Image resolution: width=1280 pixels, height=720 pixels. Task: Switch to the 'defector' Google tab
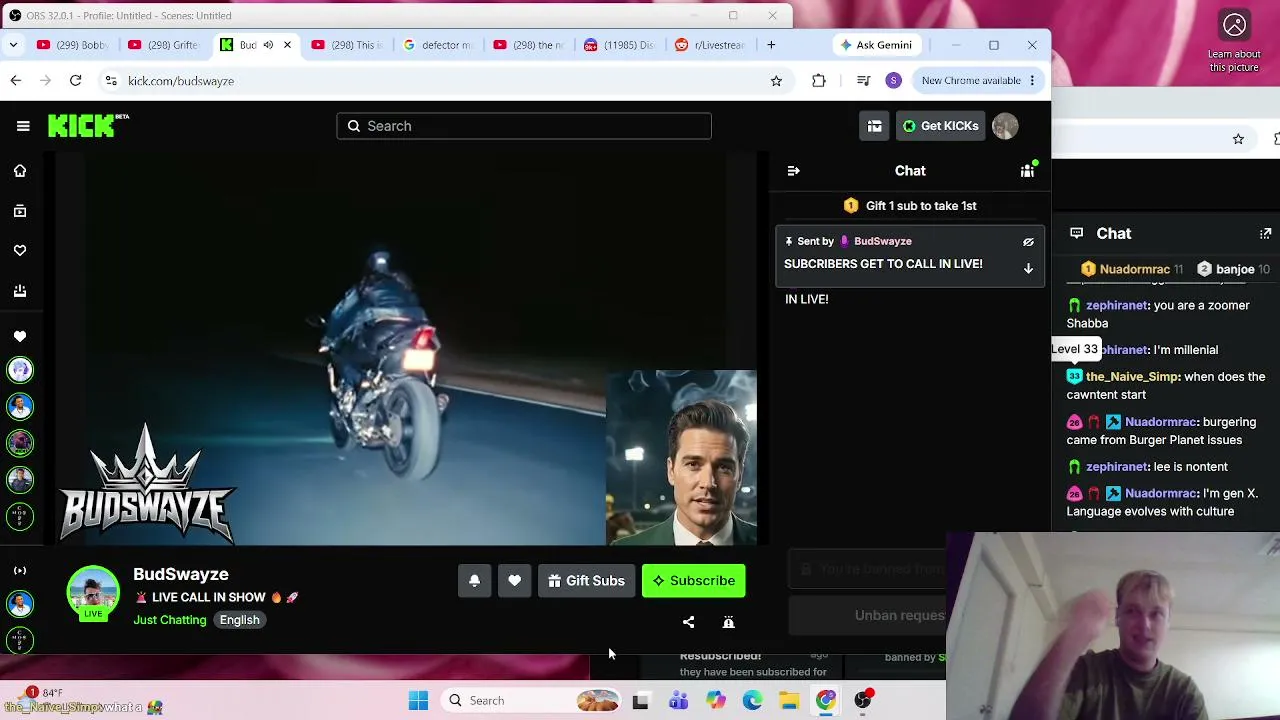click(x=440, y=45)
